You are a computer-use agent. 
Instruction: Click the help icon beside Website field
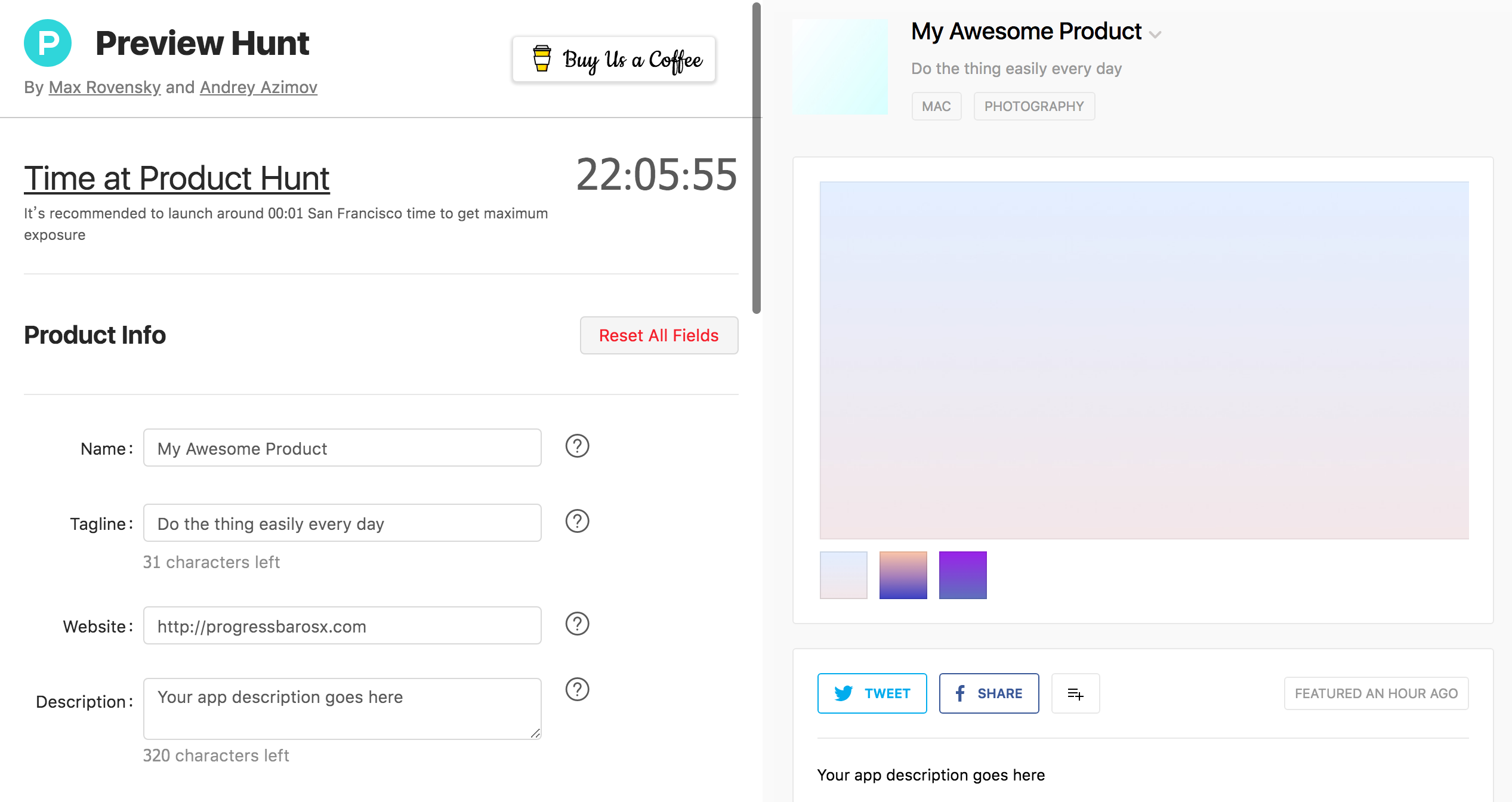577,624
